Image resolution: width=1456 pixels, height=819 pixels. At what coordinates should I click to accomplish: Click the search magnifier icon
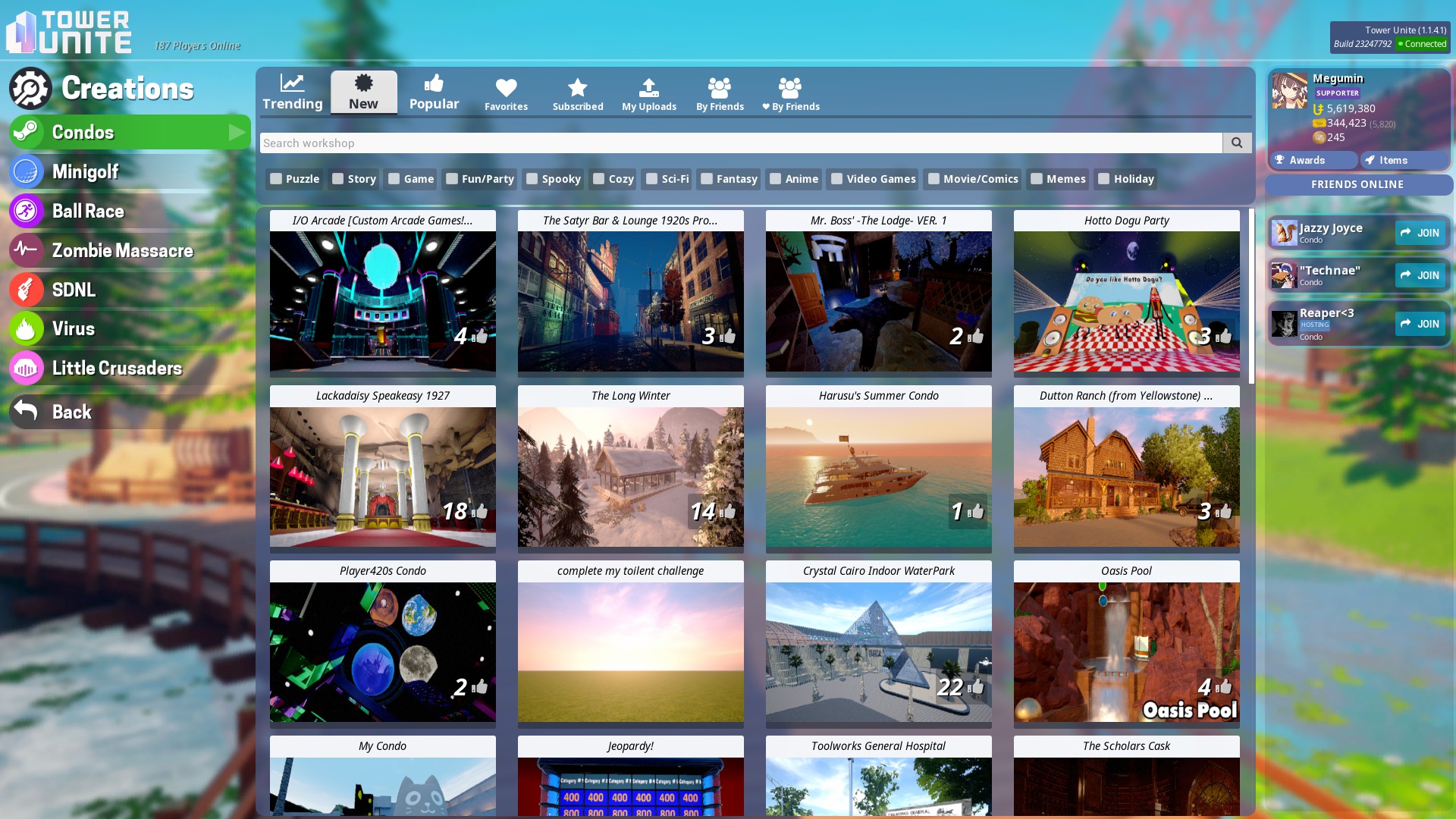[x=1237, y=143]
